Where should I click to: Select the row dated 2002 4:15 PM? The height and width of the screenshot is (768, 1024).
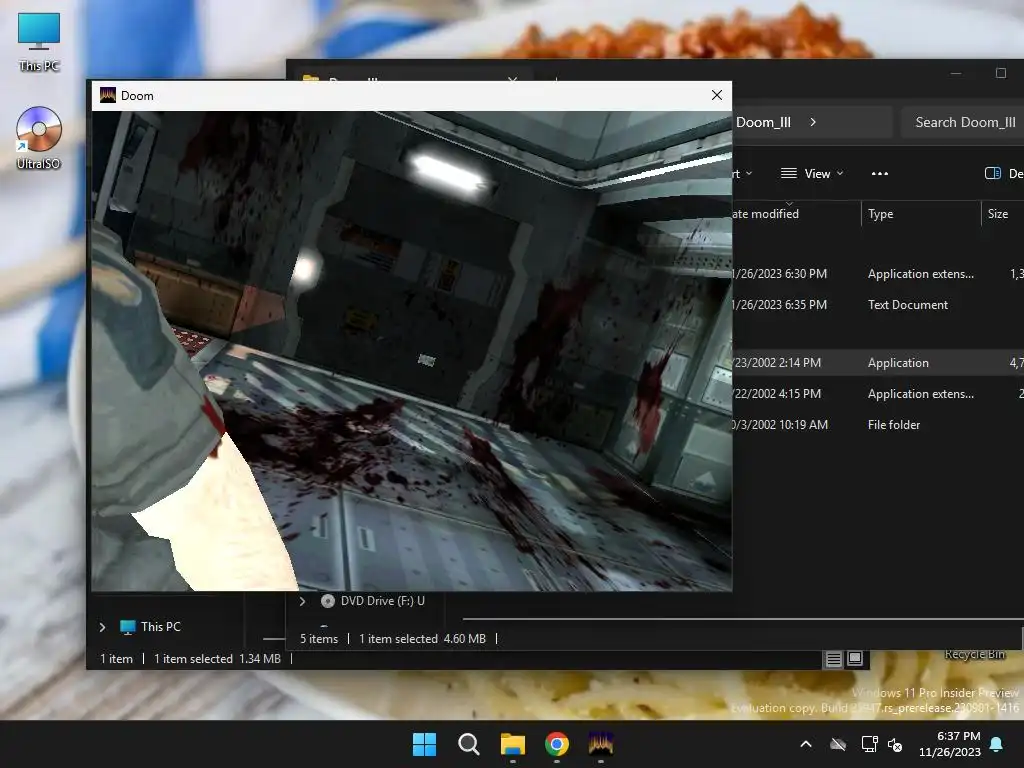(878, 394)
